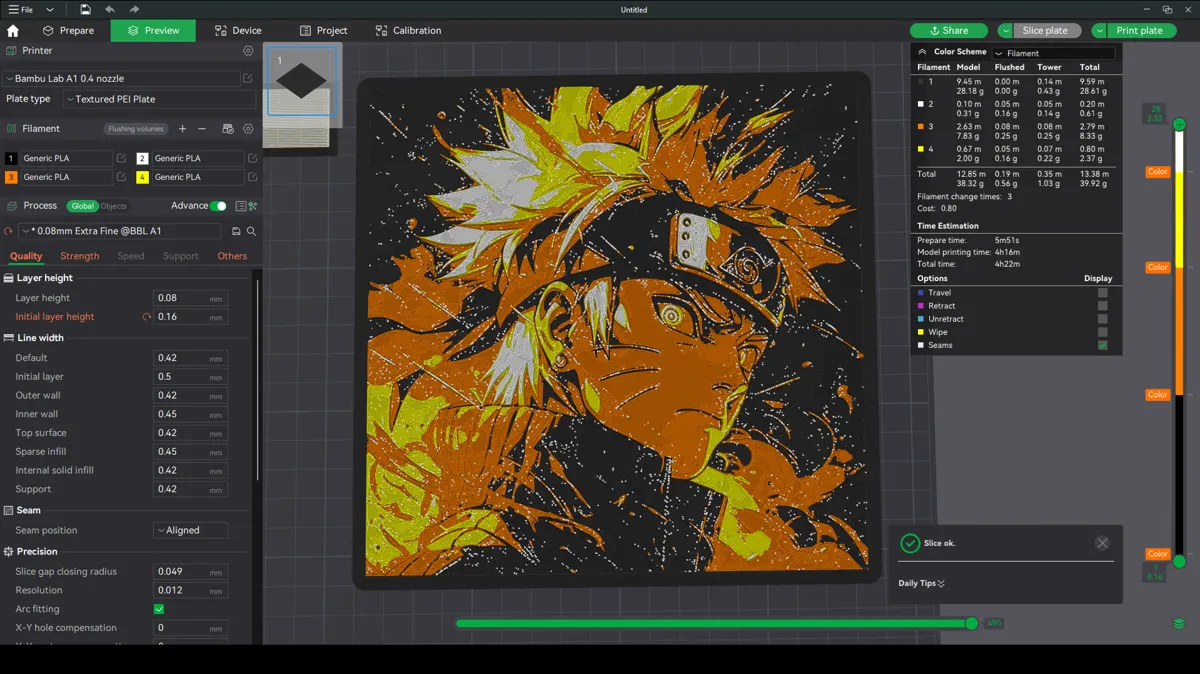Open the printer preset dropdown
The width and height of the screenshot is (1200, 674).
pos(120,78)
